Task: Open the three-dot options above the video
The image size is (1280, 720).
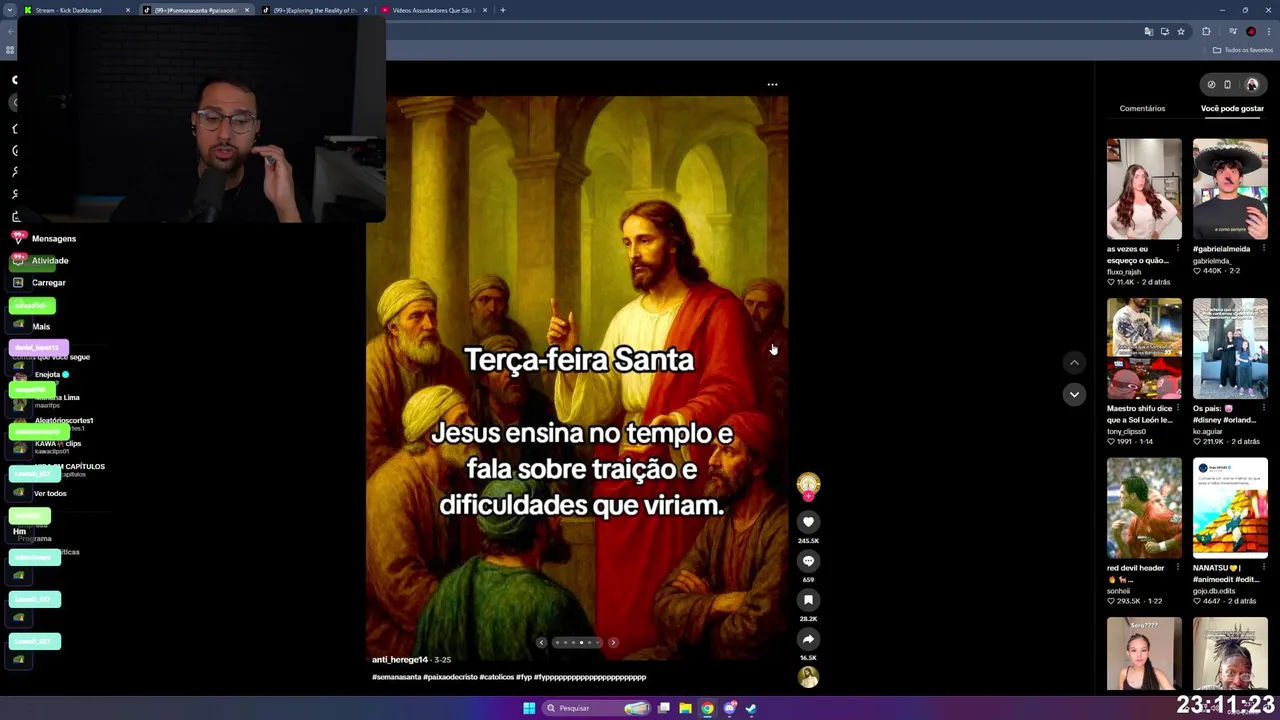Action: click(772, 85)
